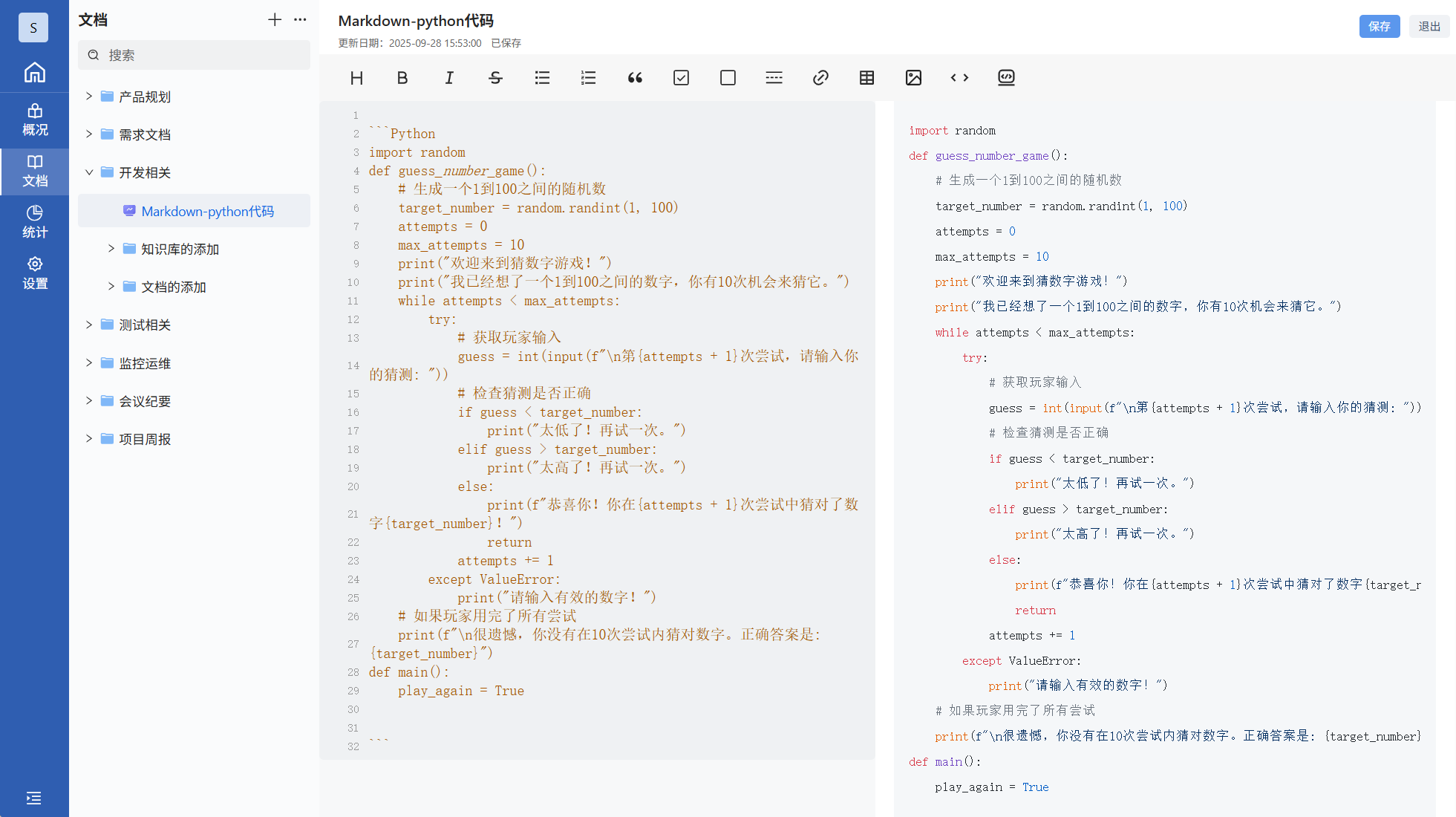Click the 退出 button
The width and height of the screenshot is (1456, 817).
(1429, 26)
